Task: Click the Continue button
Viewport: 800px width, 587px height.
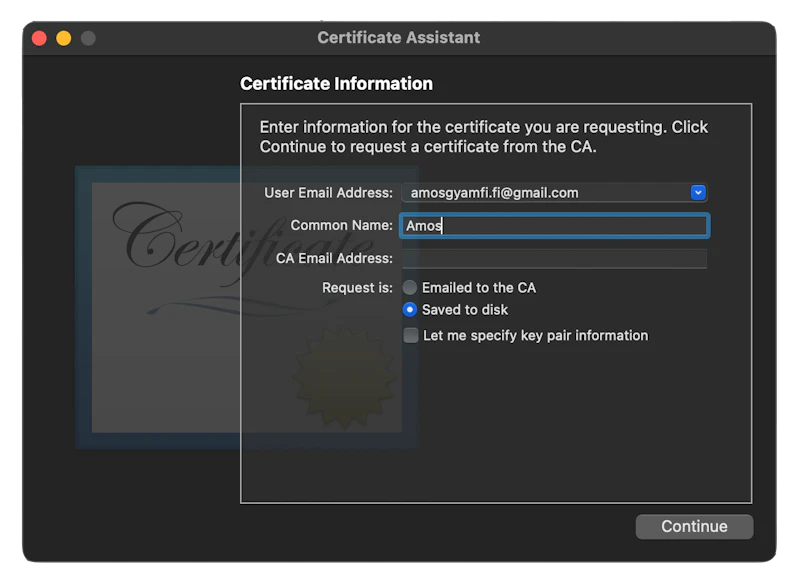Action: click(x=694, y=526)
